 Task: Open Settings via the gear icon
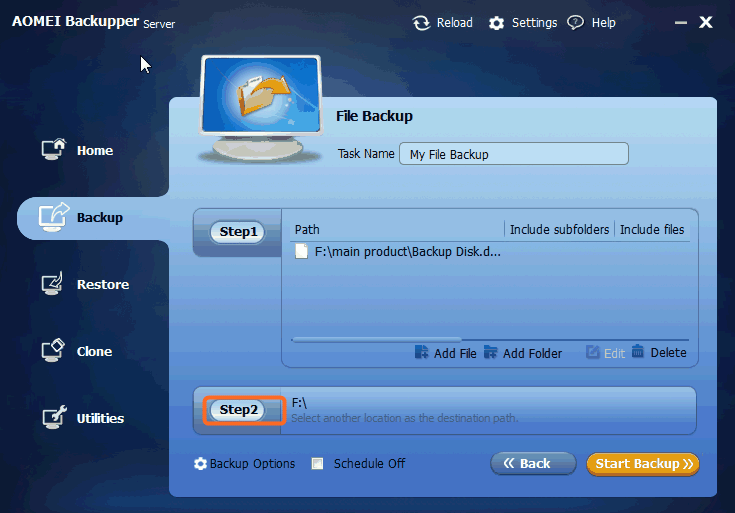[496, 23]
